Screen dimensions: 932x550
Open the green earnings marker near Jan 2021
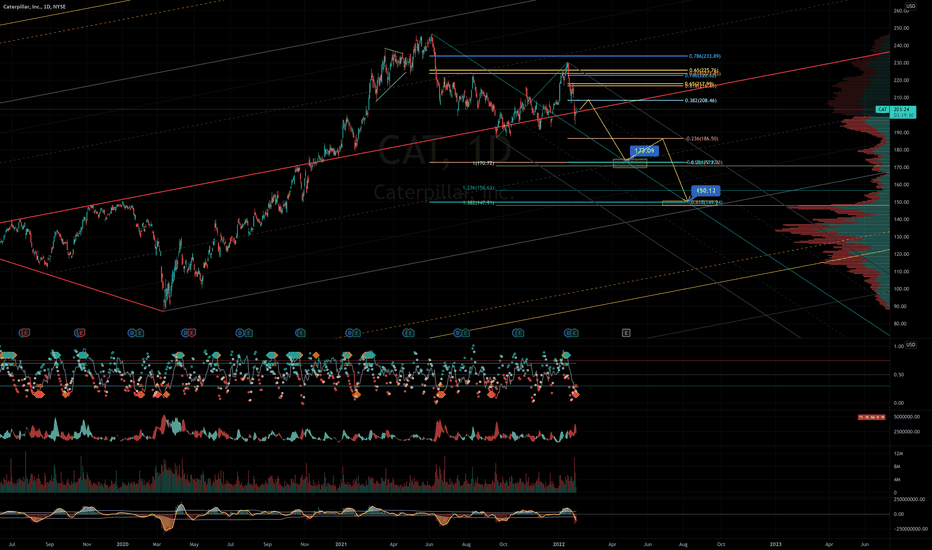tap(357, 333)
